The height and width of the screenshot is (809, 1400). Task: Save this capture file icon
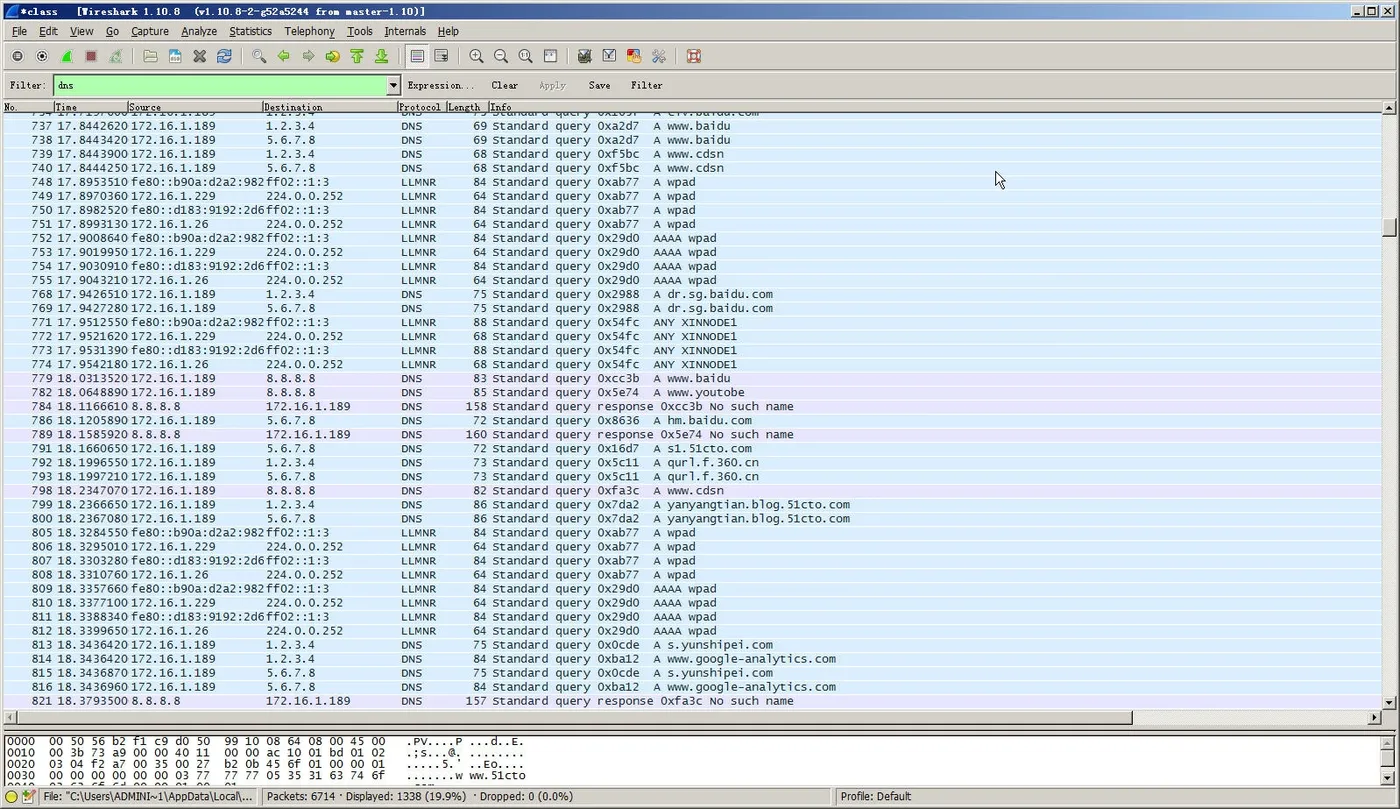(x=175, y=57)
